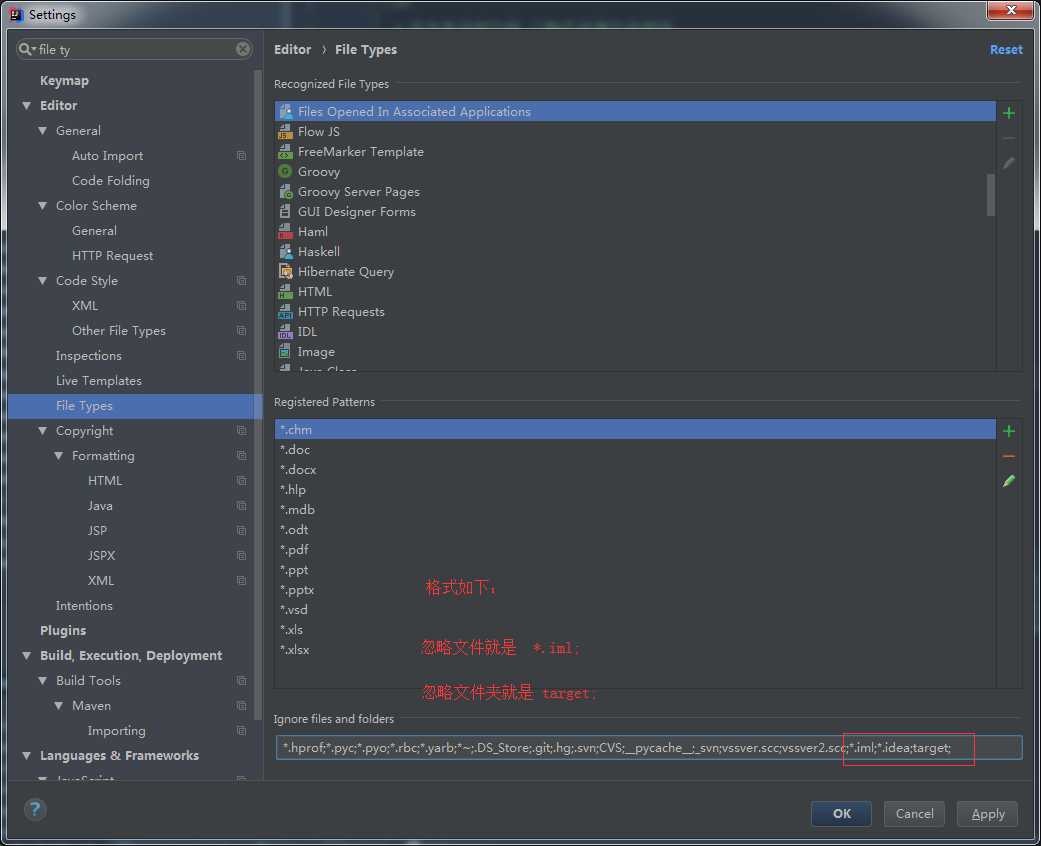The width and height of the screenshot is (1041, 846).
Task: Open the Code Folding settings
Action: click(111, 181)
